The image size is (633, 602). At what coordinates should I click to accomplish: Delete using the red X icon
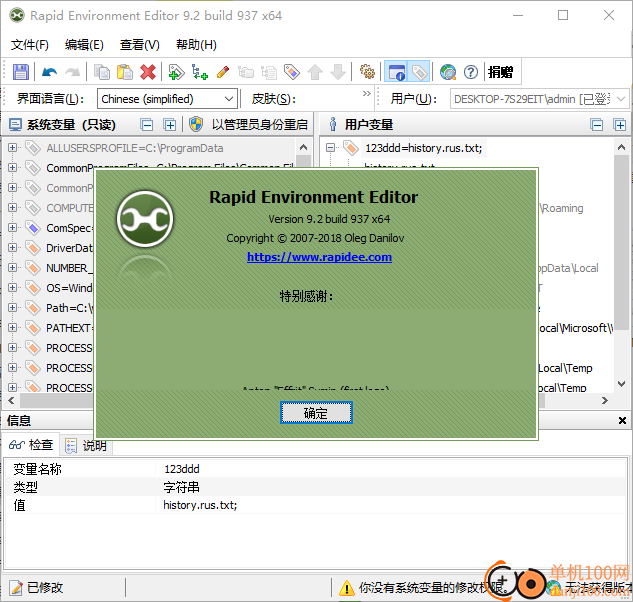click(148, 72)
